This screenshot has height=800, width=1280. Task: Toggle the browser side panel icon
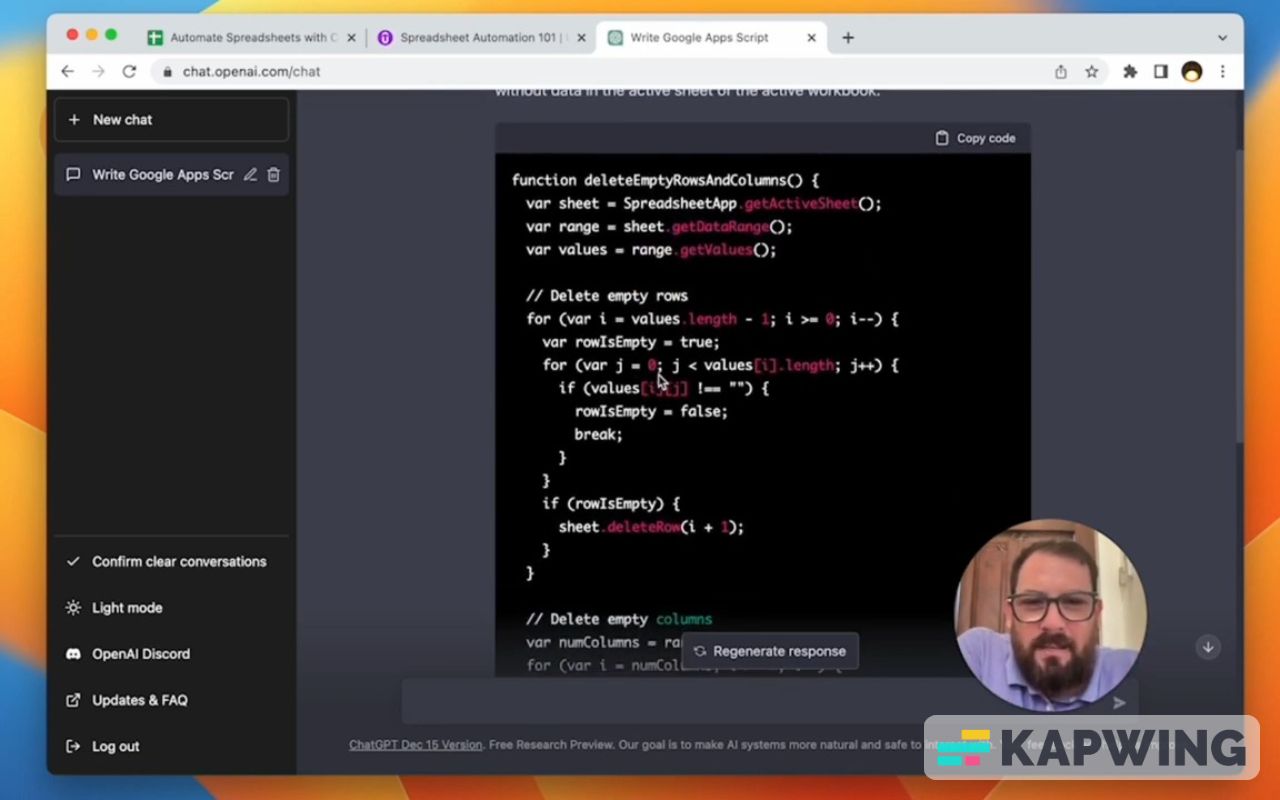[1161, 72]
